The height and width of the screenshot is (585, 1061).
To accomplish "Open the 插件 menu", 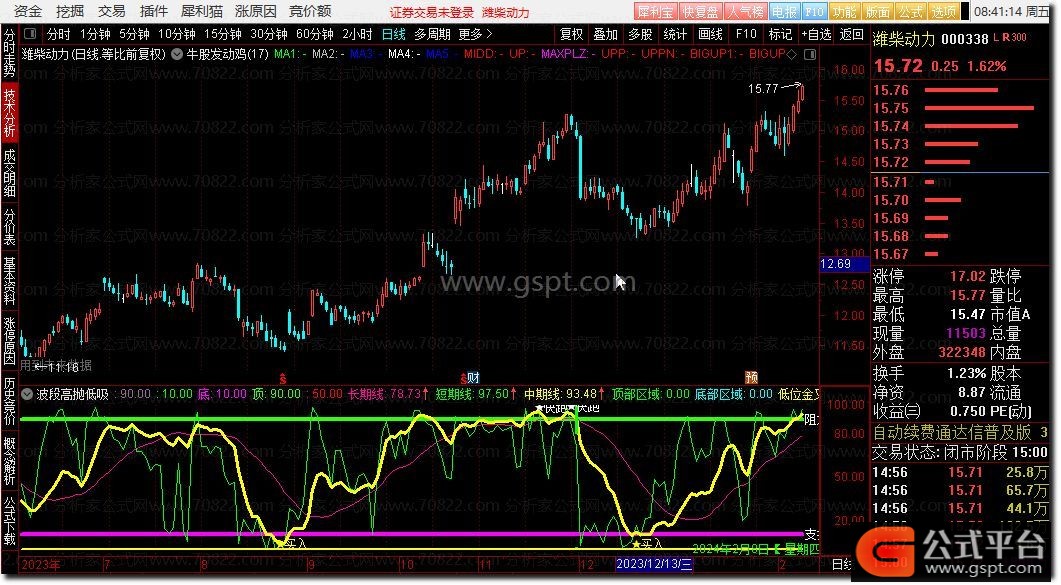I will (x=154, y=11).
